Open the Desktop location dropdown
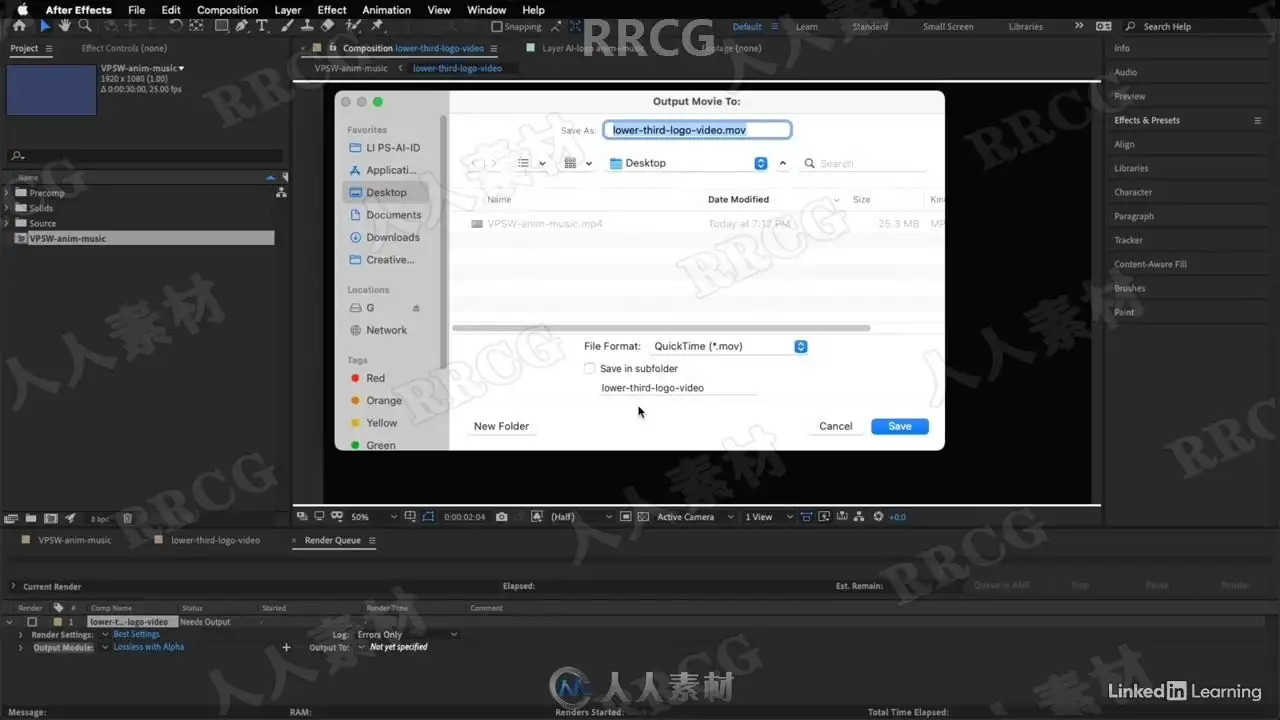1280x720 pixels. pos(687,163)
